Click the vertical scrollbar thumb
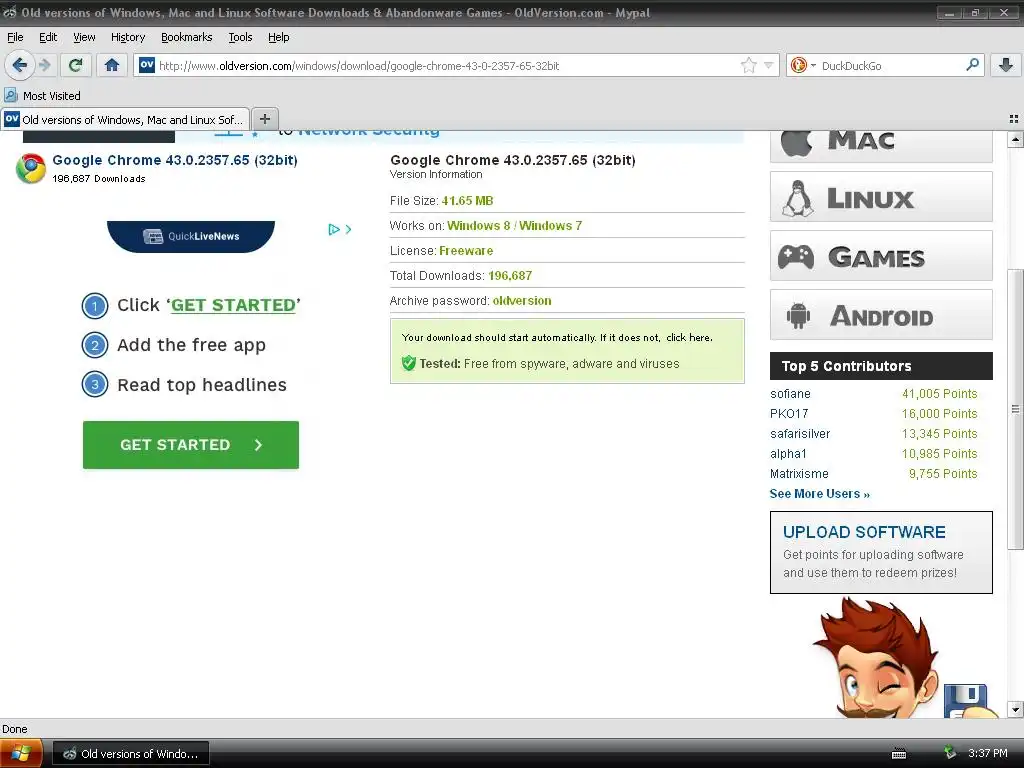The height and width of the screenshot is (768, 1024). point(1015,409)
